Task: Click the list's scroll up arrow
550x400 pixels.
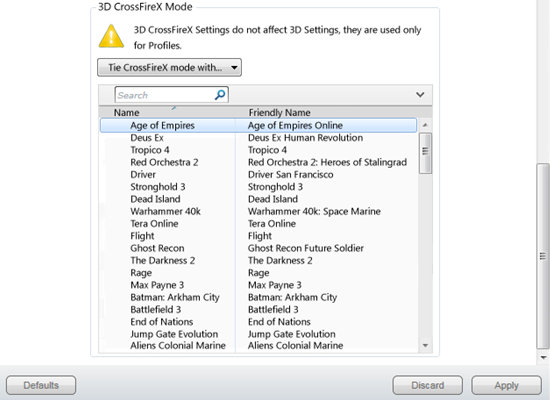Action: click(425, 125)
